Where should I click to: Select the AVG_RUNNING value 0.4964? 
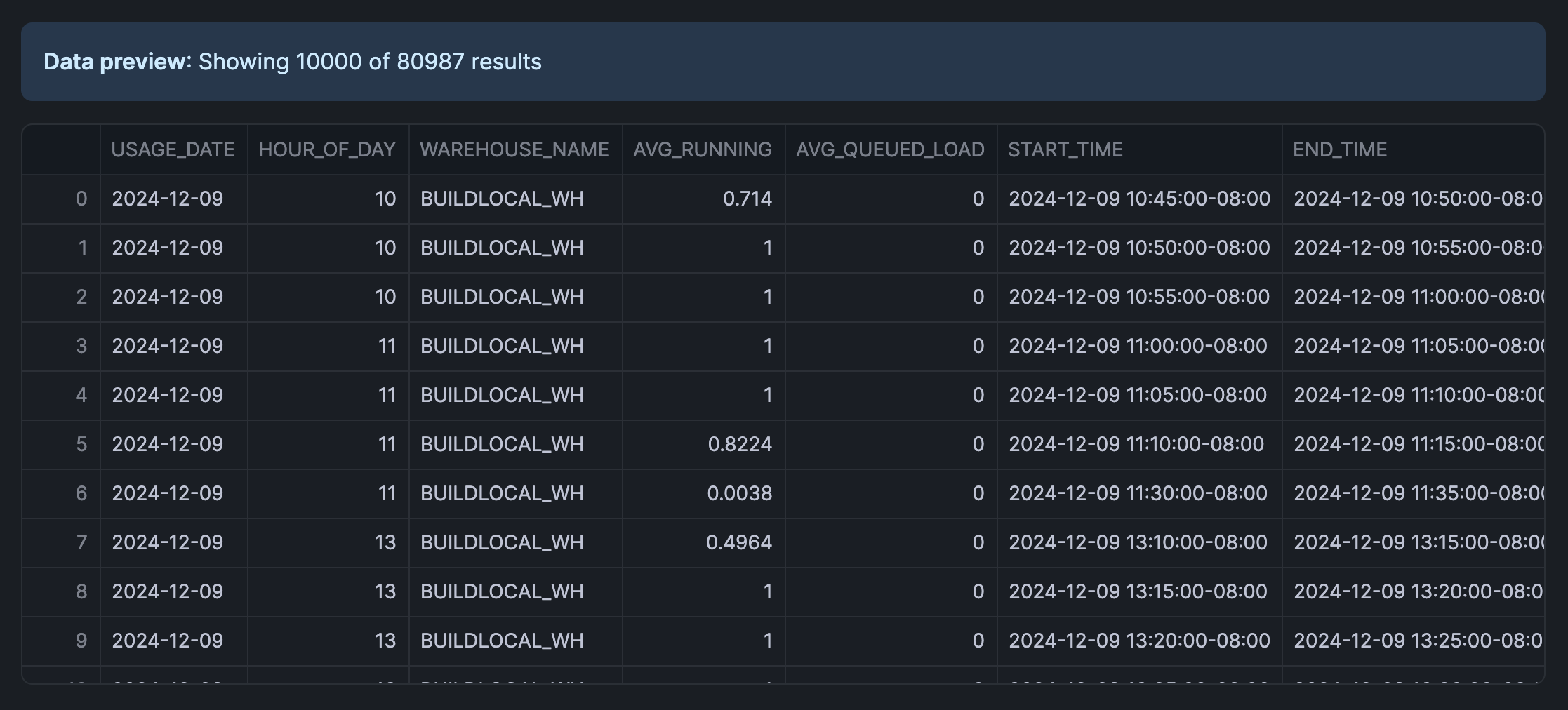(738, 542)
